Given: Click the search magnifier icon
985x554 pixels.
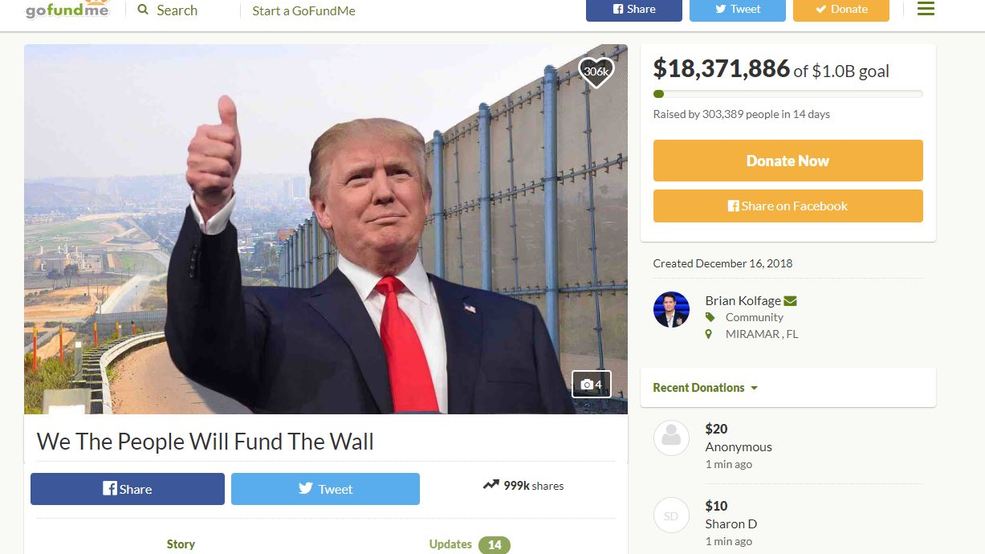Looking at the screenshot, I should coord(143,9).
